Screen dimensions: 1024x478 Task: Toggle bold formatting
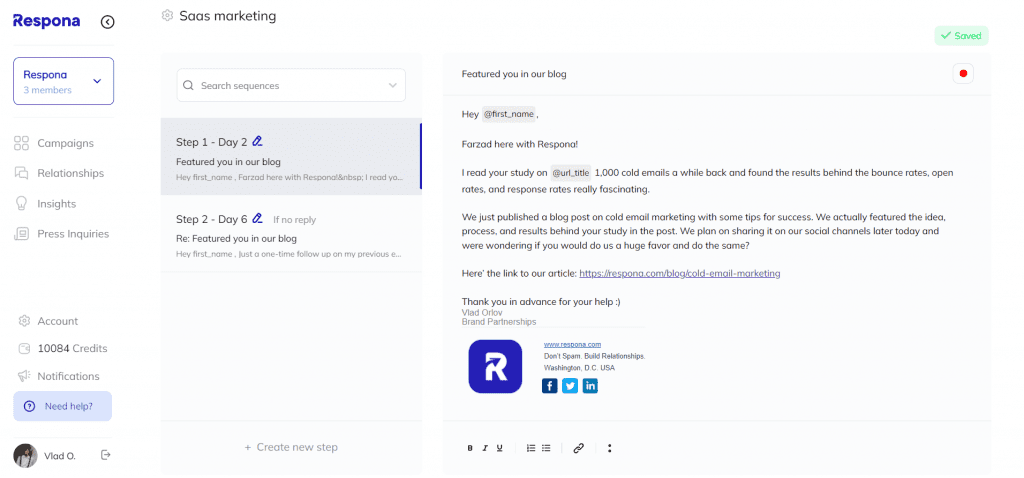pos(470,448)
